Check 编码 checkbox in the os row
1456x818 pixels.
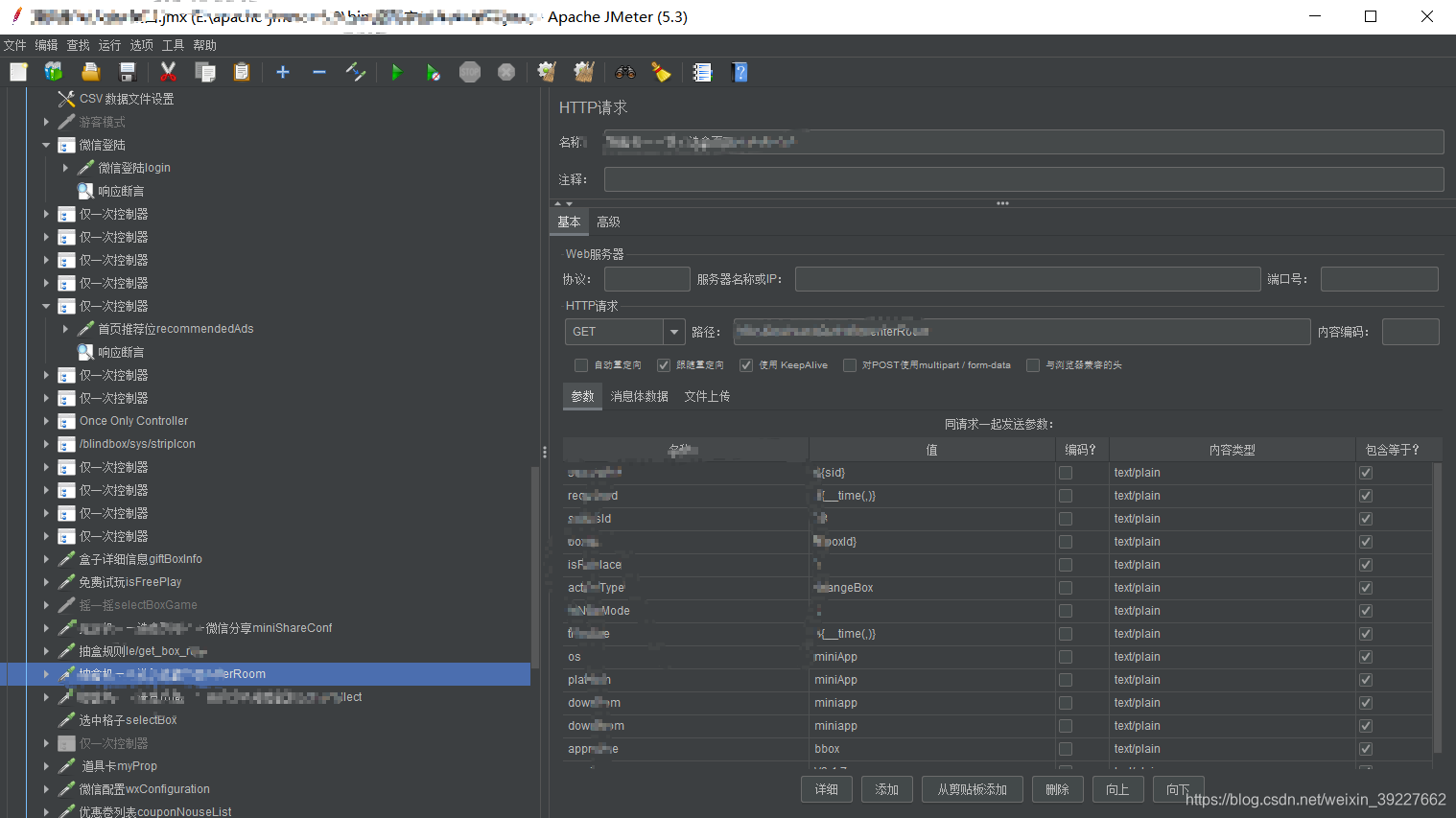(x=1066, y=657)
